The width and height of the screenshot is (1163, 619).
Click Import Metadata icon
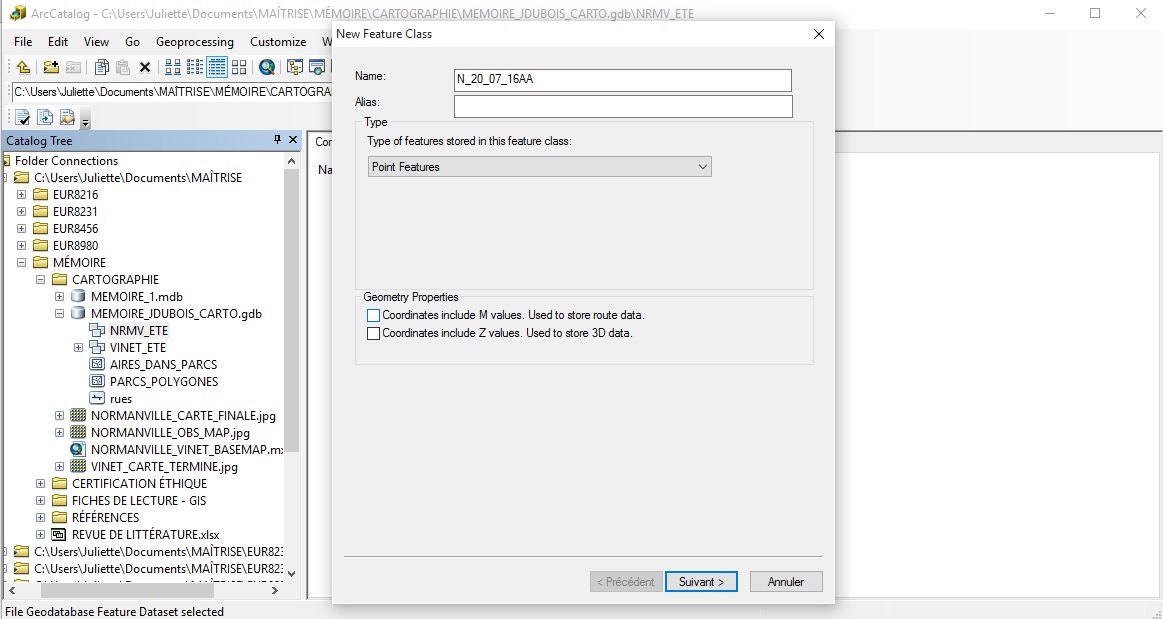[67, 117]
